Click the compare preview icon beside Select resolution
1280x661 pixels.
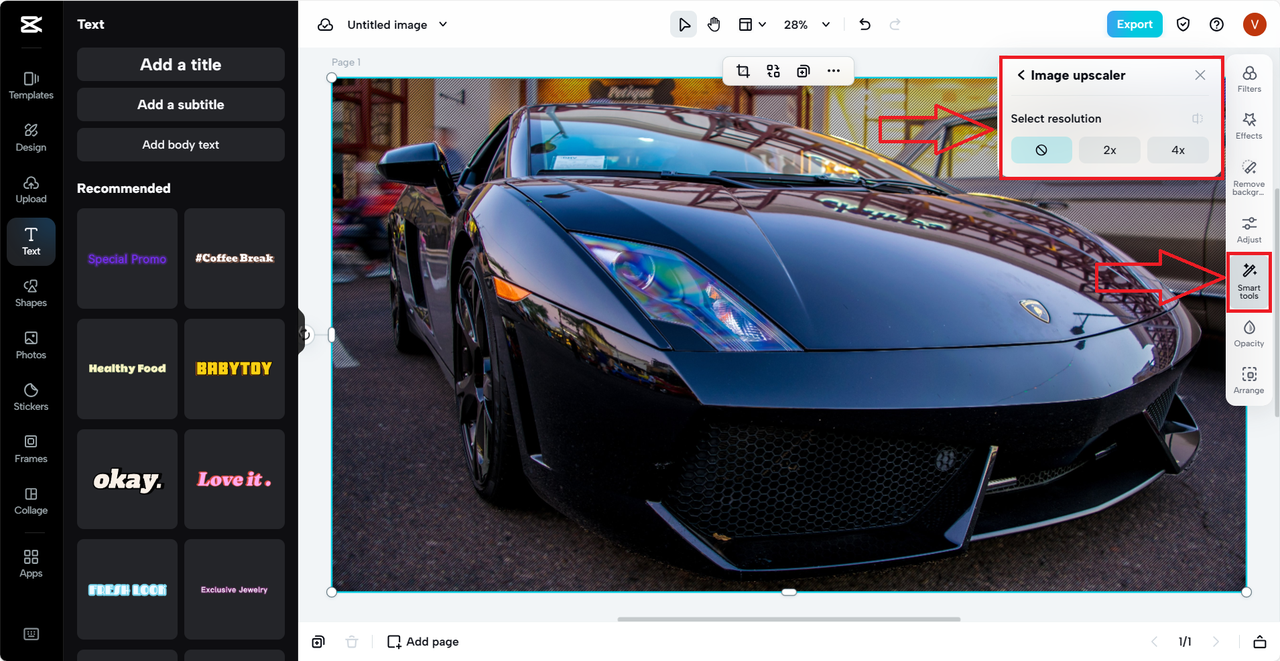pyautogui.click(x=1197, y=119)
